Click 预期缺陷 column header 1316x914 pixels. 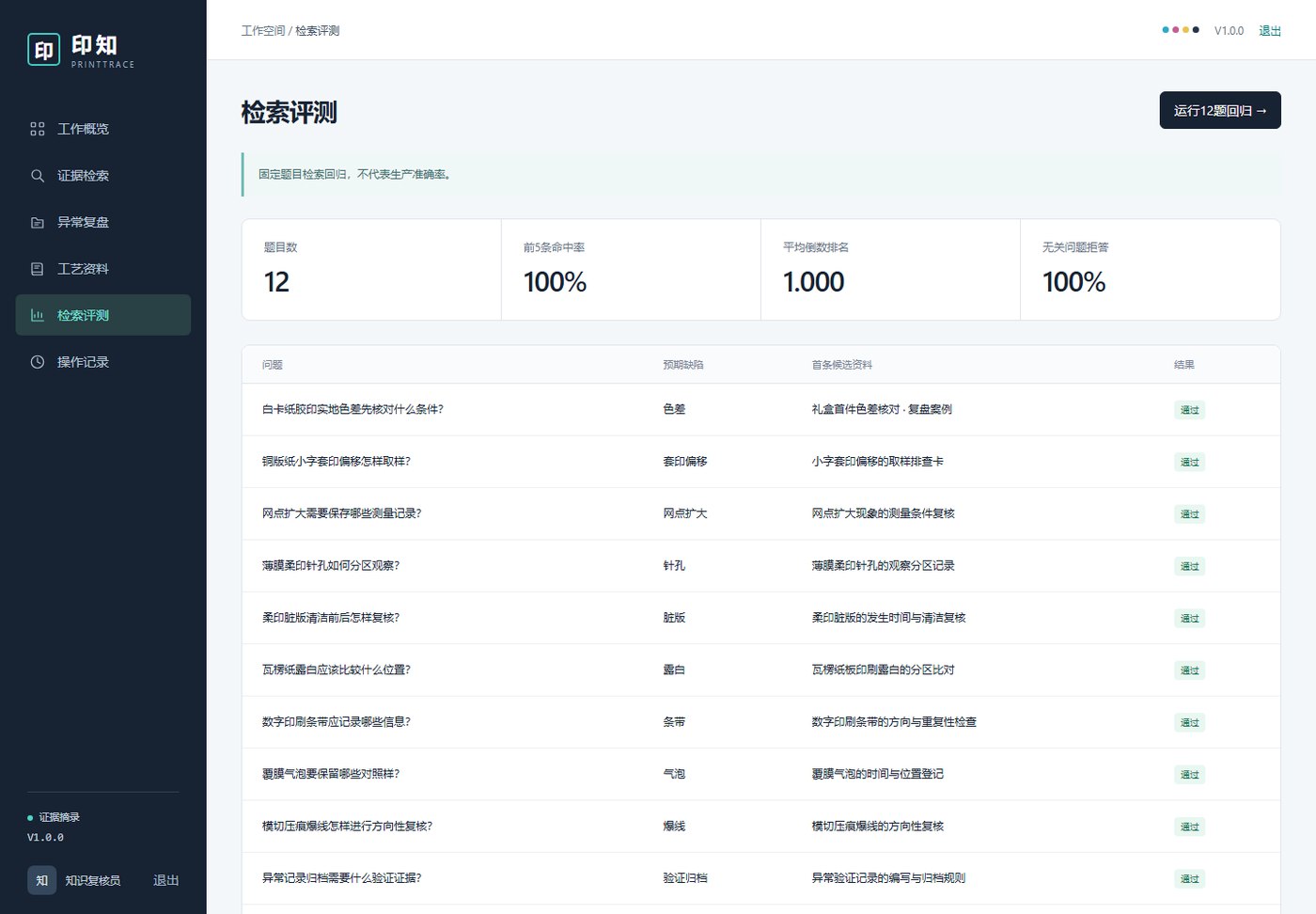click(x=683, y=365)
